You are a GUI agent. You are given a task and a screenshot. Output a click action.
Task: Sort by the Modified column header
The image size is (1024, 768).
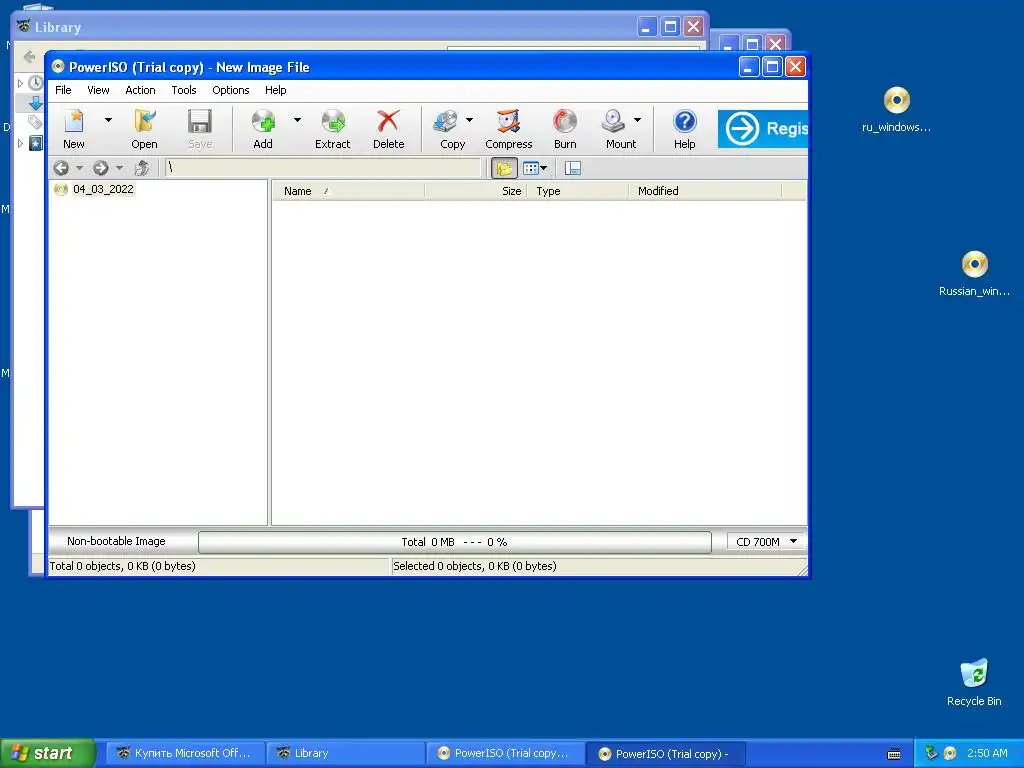click(705, 191)
